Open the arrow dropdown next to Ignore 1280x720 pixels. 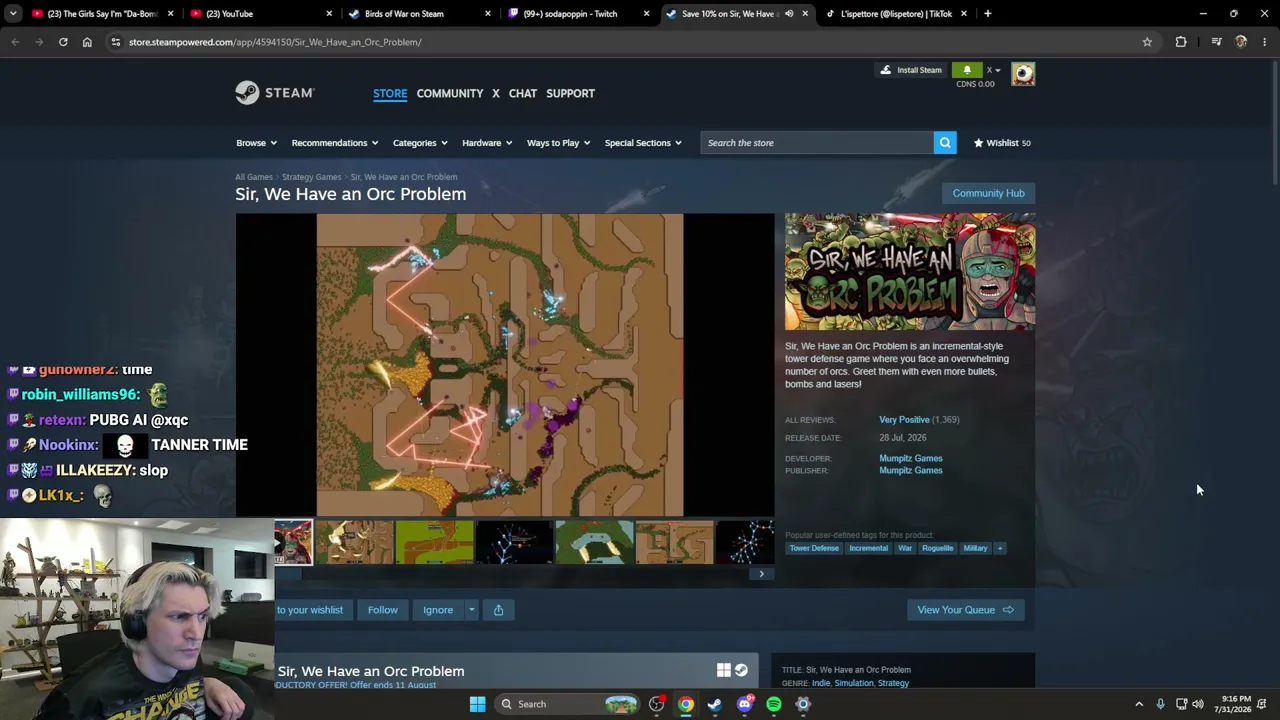coord(471,610)
